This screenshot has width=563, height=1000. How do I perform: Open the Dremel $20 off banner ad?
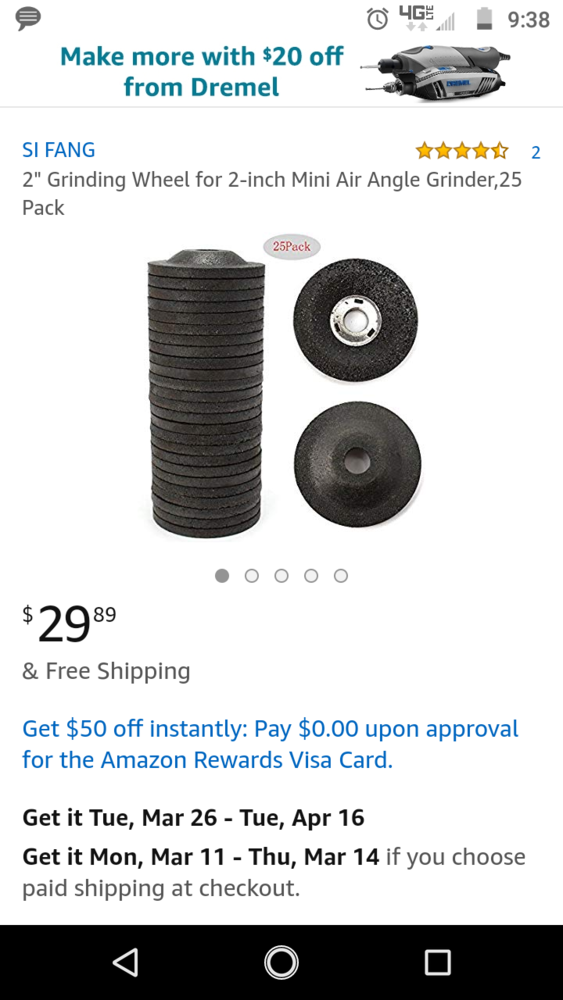(x=281, y=70)
